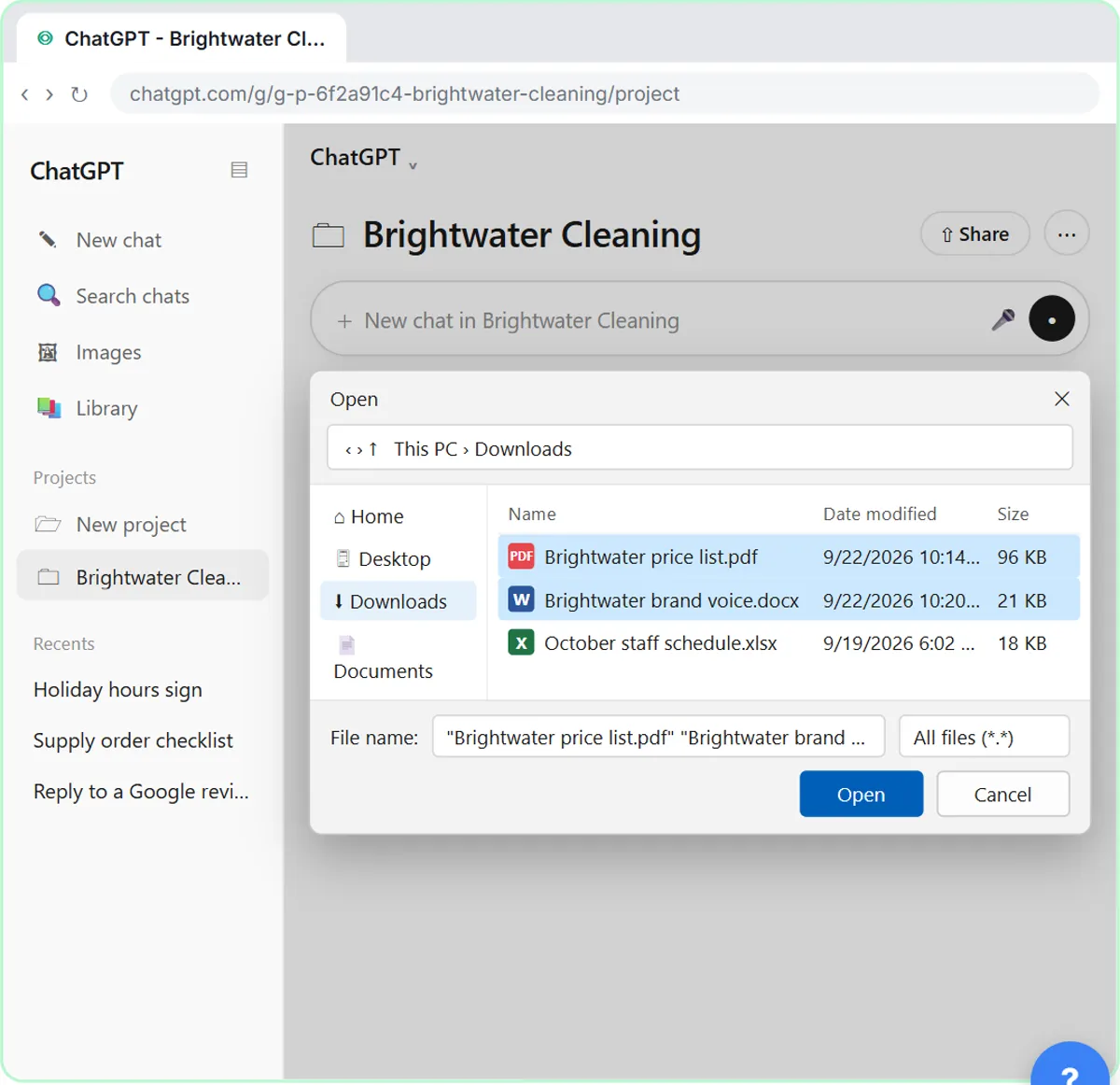Click the plus icon in the new chat box
The height and width of the screenshot is (1085, 1120).
344,321
